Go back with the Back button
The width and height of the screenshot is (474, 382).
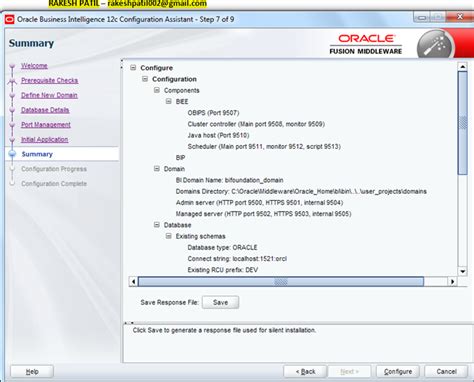pos(305,371)
